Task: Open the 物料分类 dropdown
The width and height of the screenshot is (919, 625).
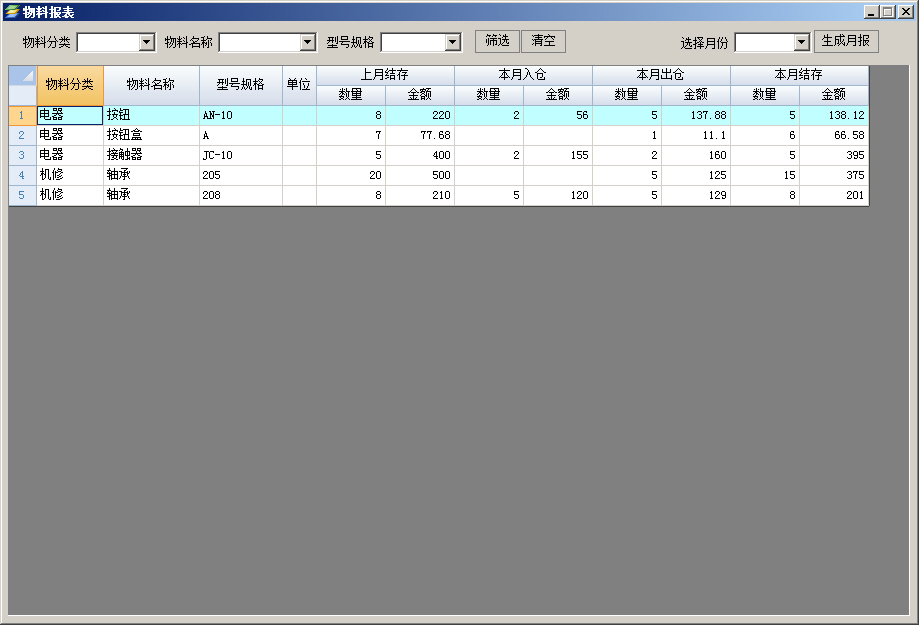Action: pos(147,42)
